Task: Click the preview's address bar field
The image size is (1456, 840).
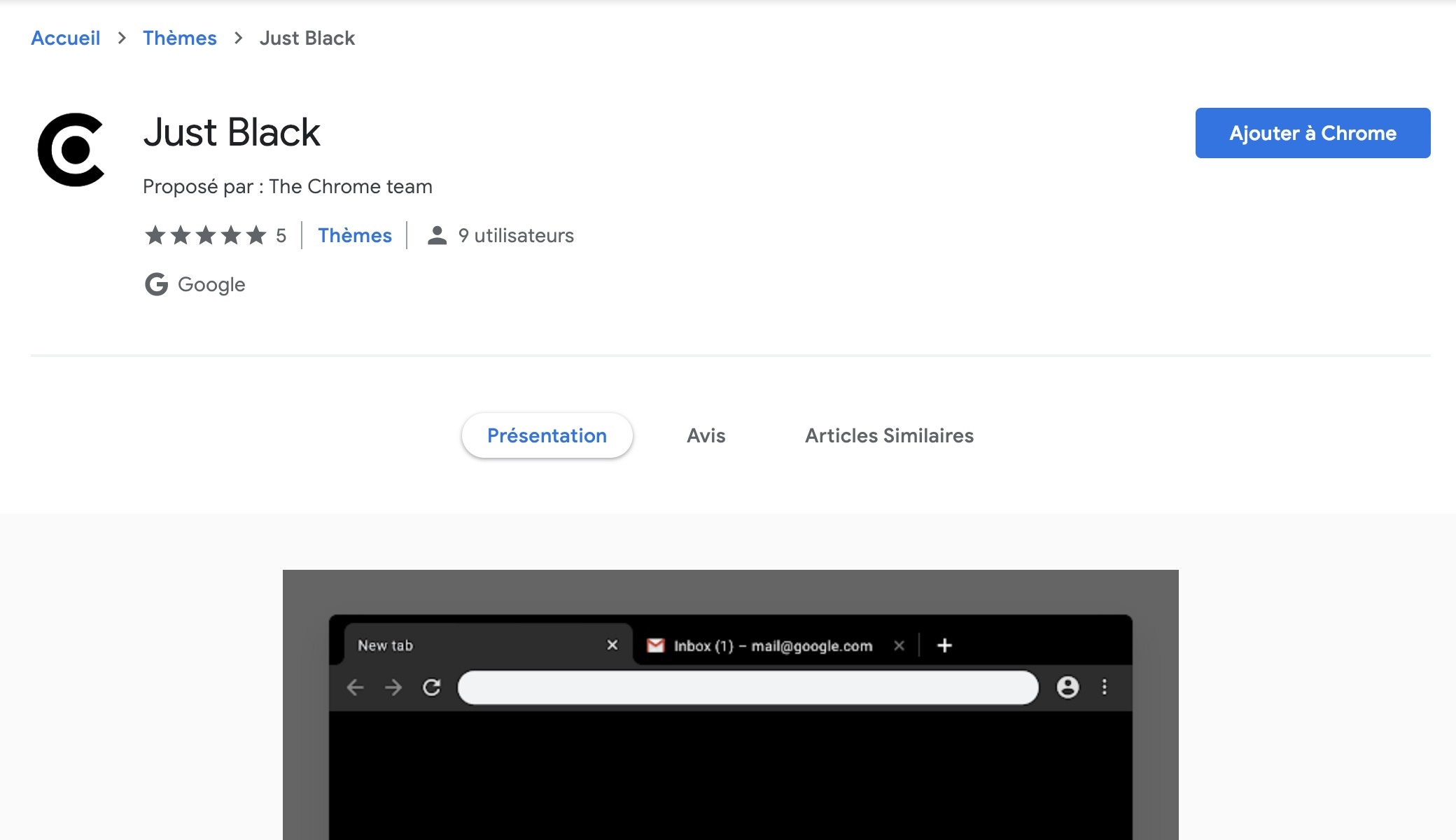Action: coord(748,687)
